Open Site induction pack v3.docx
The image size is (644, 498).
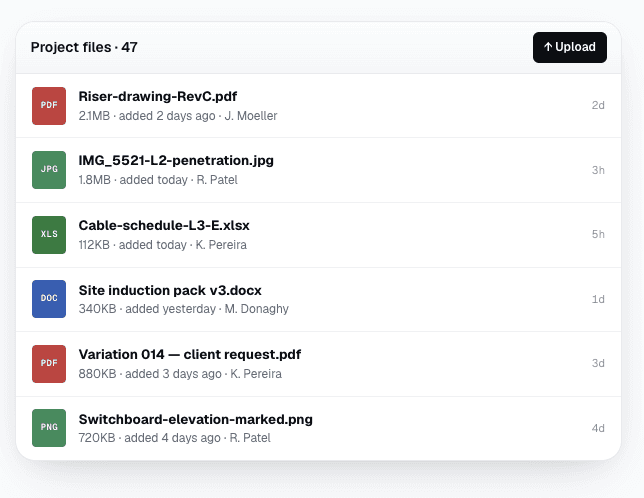170,290
